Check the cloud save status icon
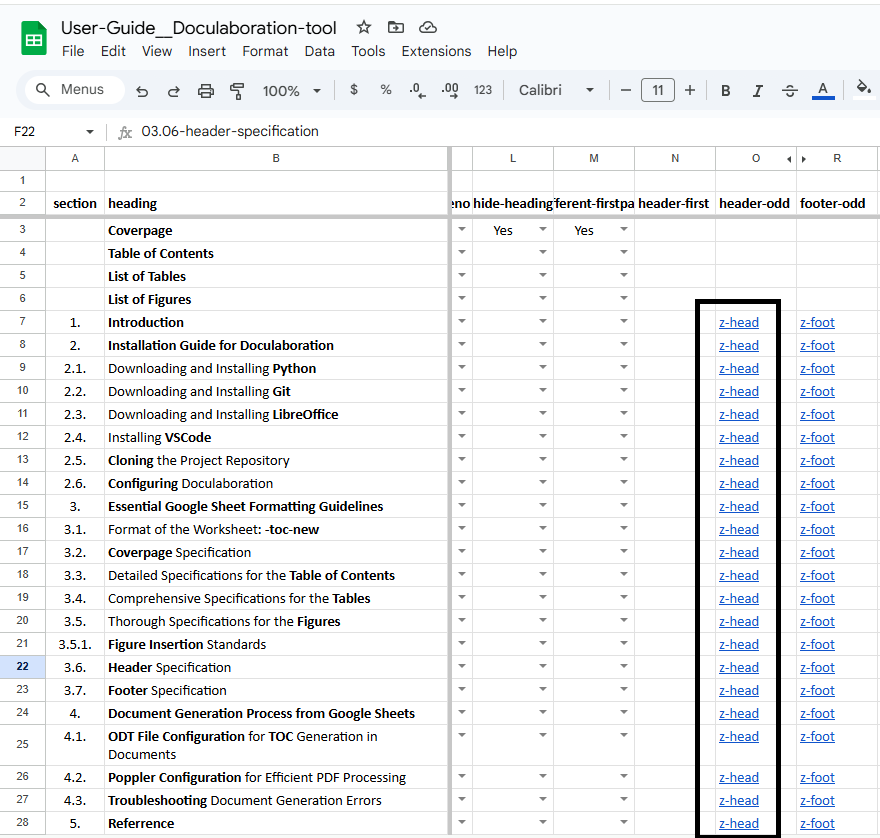This screenshot has height=838, width=880. click(x=428, y=27)
